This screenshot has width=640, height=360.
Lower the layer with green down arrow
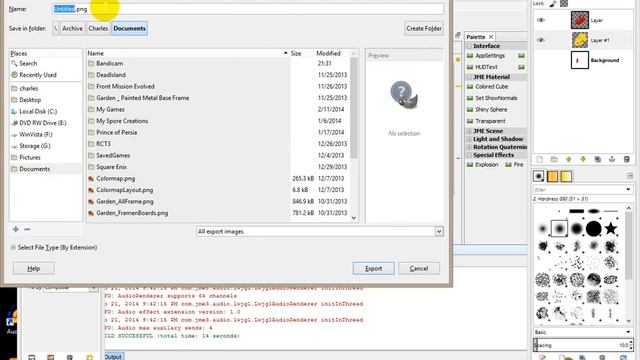[583, 159]
